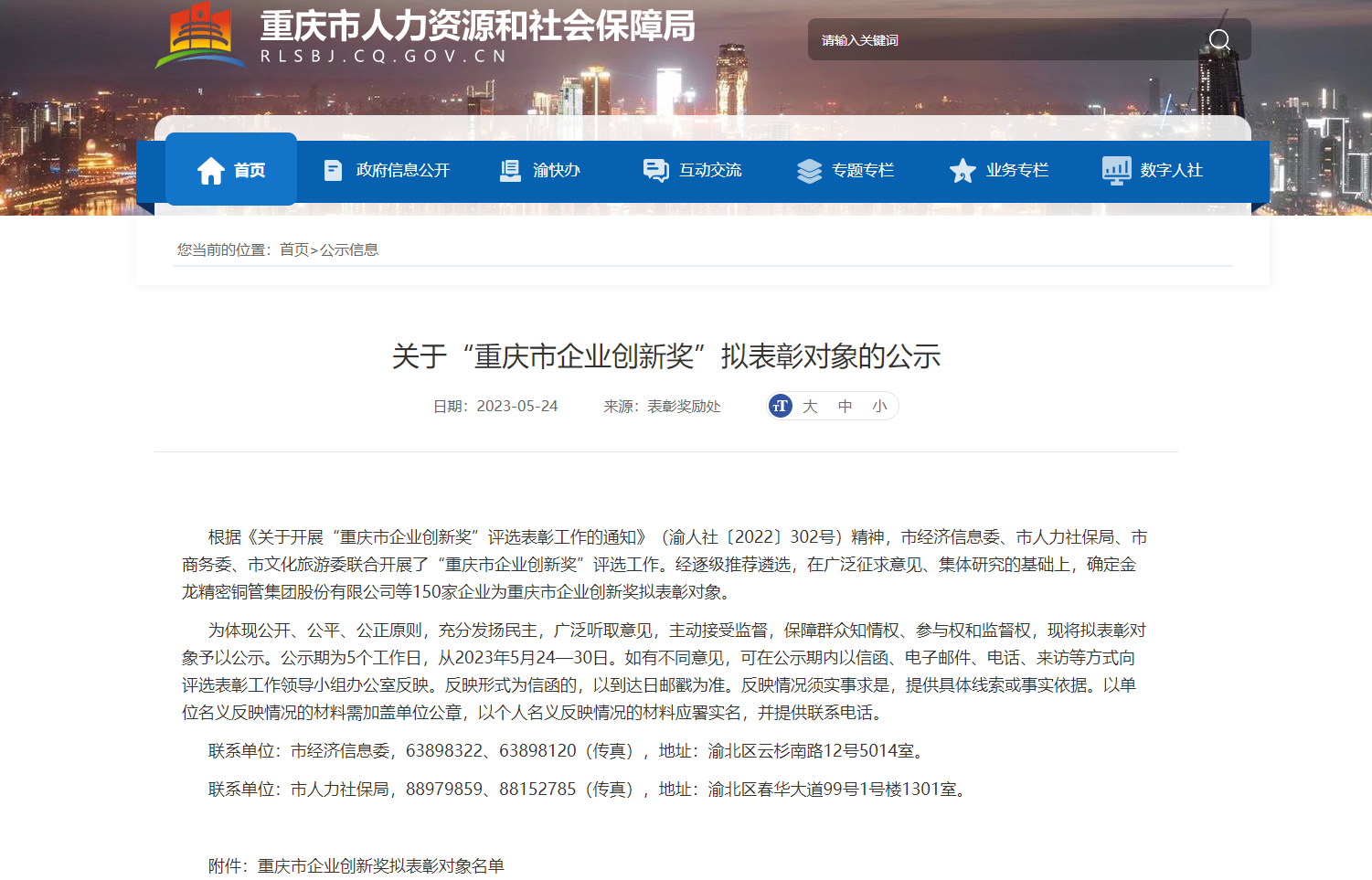Set font size to 中
This screenshot has height=880, width=1372.
click(845, 407)
